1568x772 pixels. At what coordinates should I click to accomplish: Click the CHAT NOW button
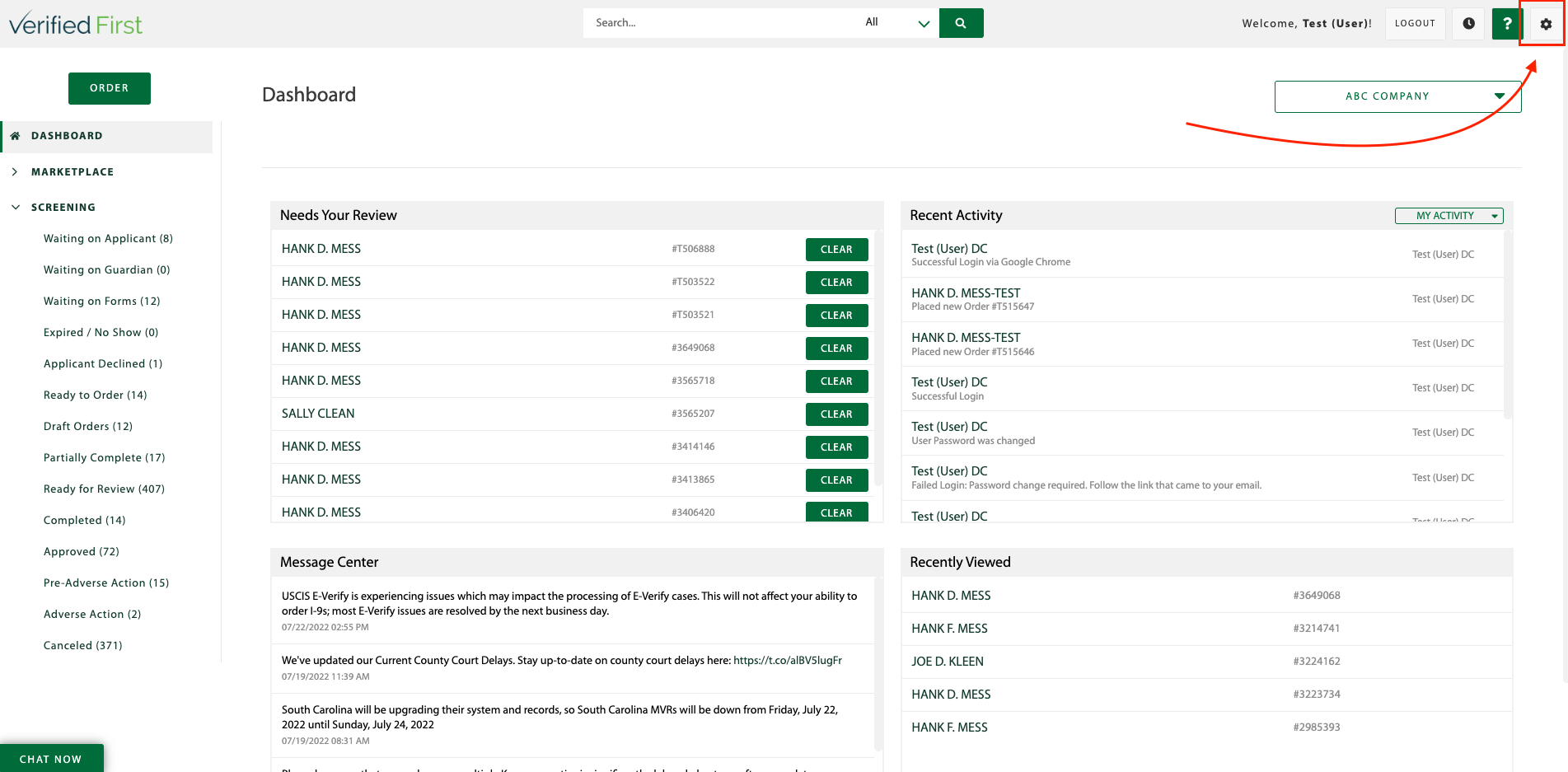(51, 759)
